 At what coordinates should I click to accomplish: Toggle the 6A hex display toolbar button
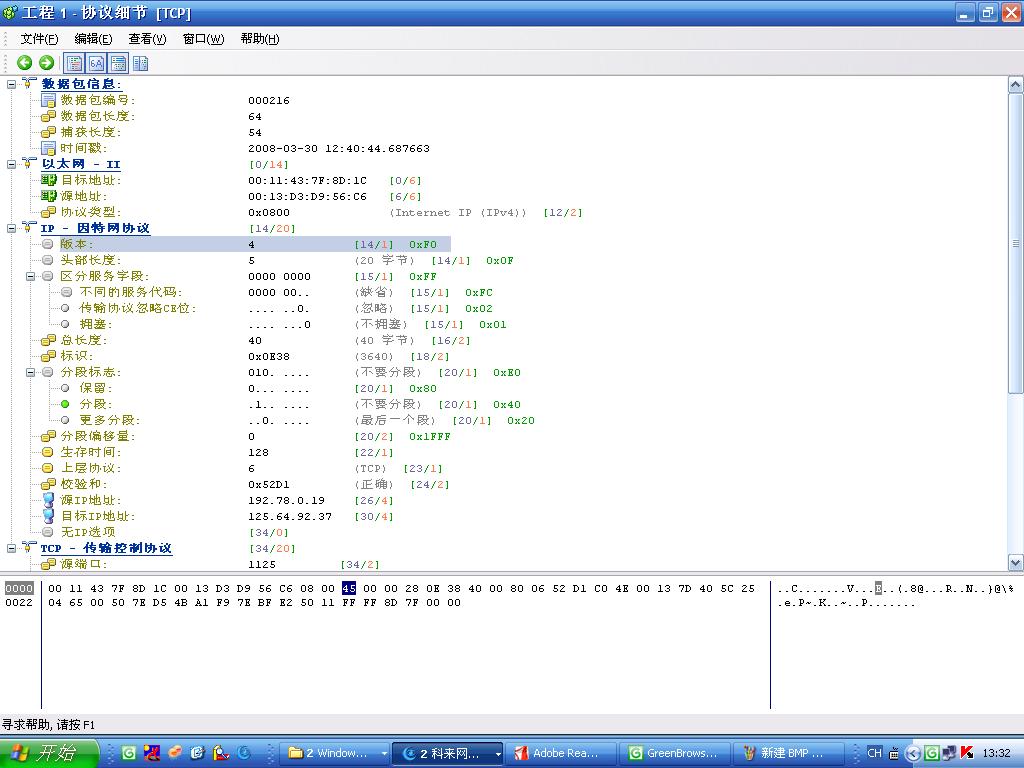tap(95, 62)
